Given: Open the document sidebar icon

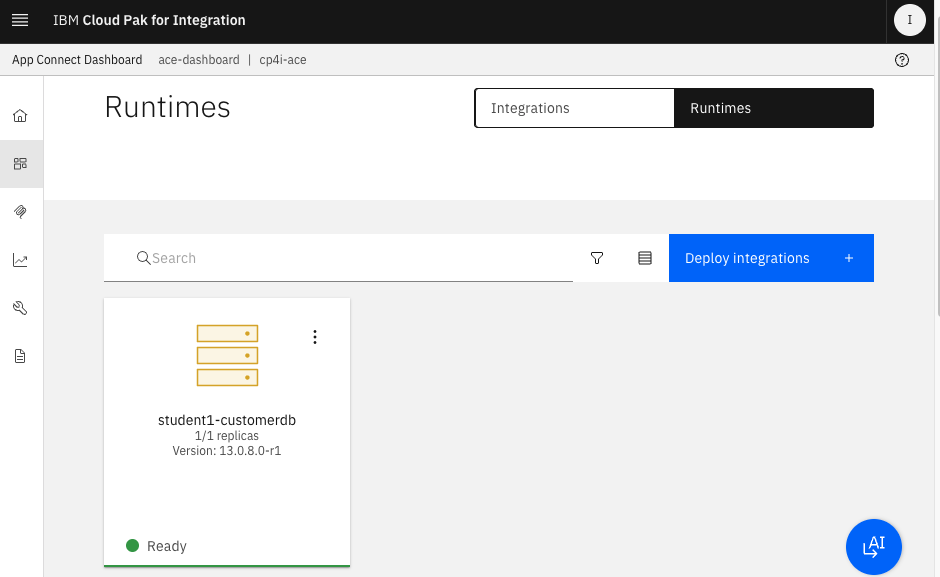Looking at the screenshot, I should pyautogui.click(x=20, y=356).
